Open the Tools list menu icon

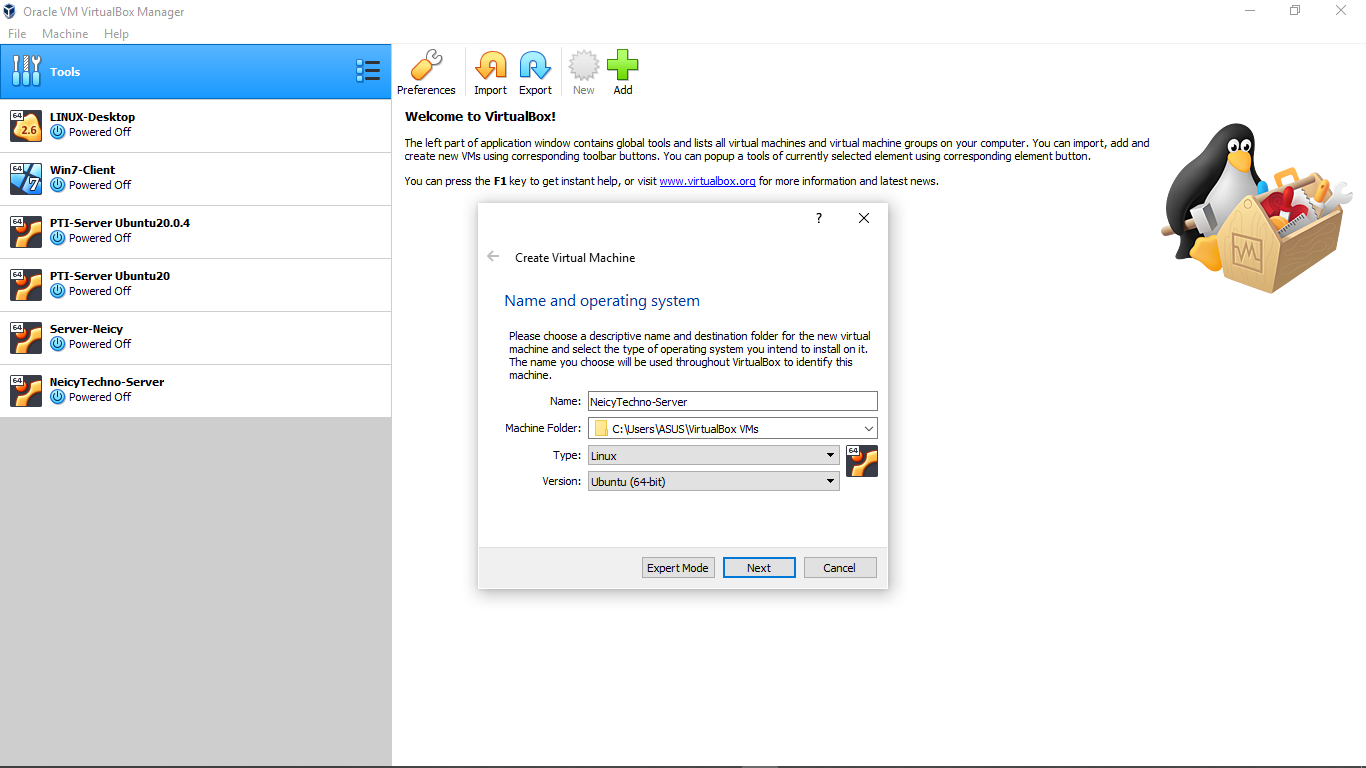(x=368, y=71)
